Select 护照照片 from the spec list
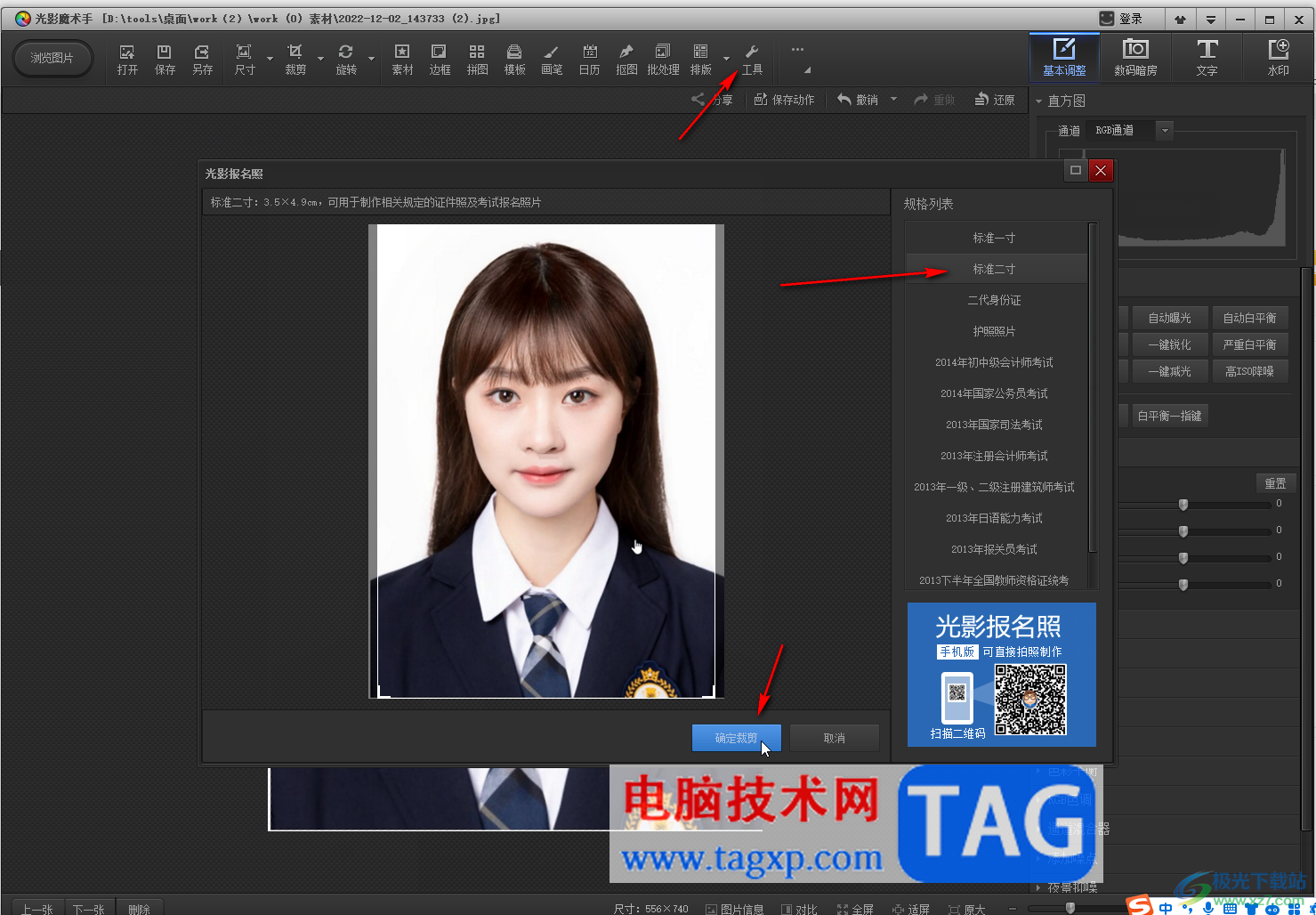This screenshot has width=1316, height=915. [994, 331]
